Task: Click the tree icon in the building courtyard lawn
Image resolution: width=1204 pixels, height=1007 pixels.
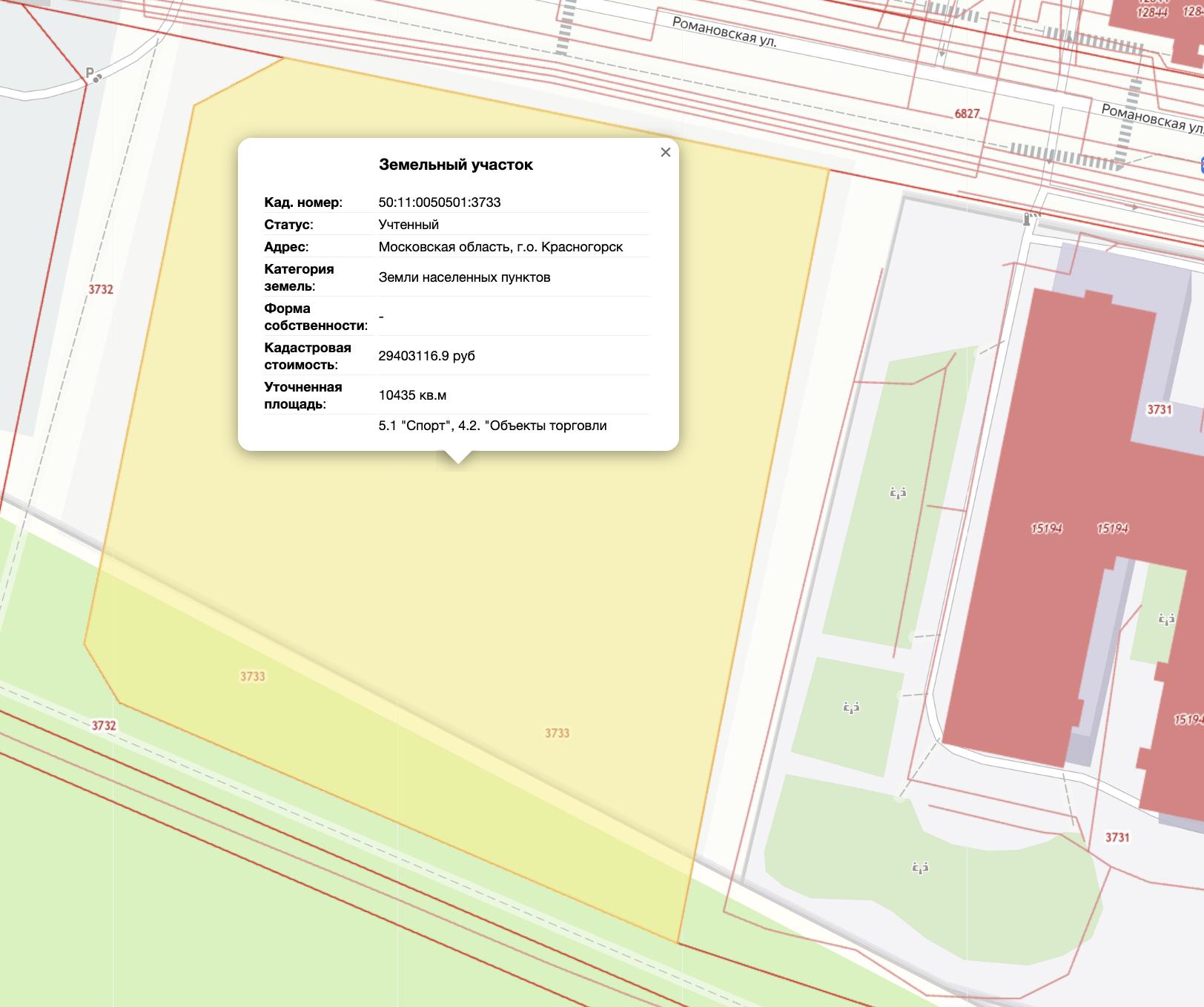Action: (1166, 618)
